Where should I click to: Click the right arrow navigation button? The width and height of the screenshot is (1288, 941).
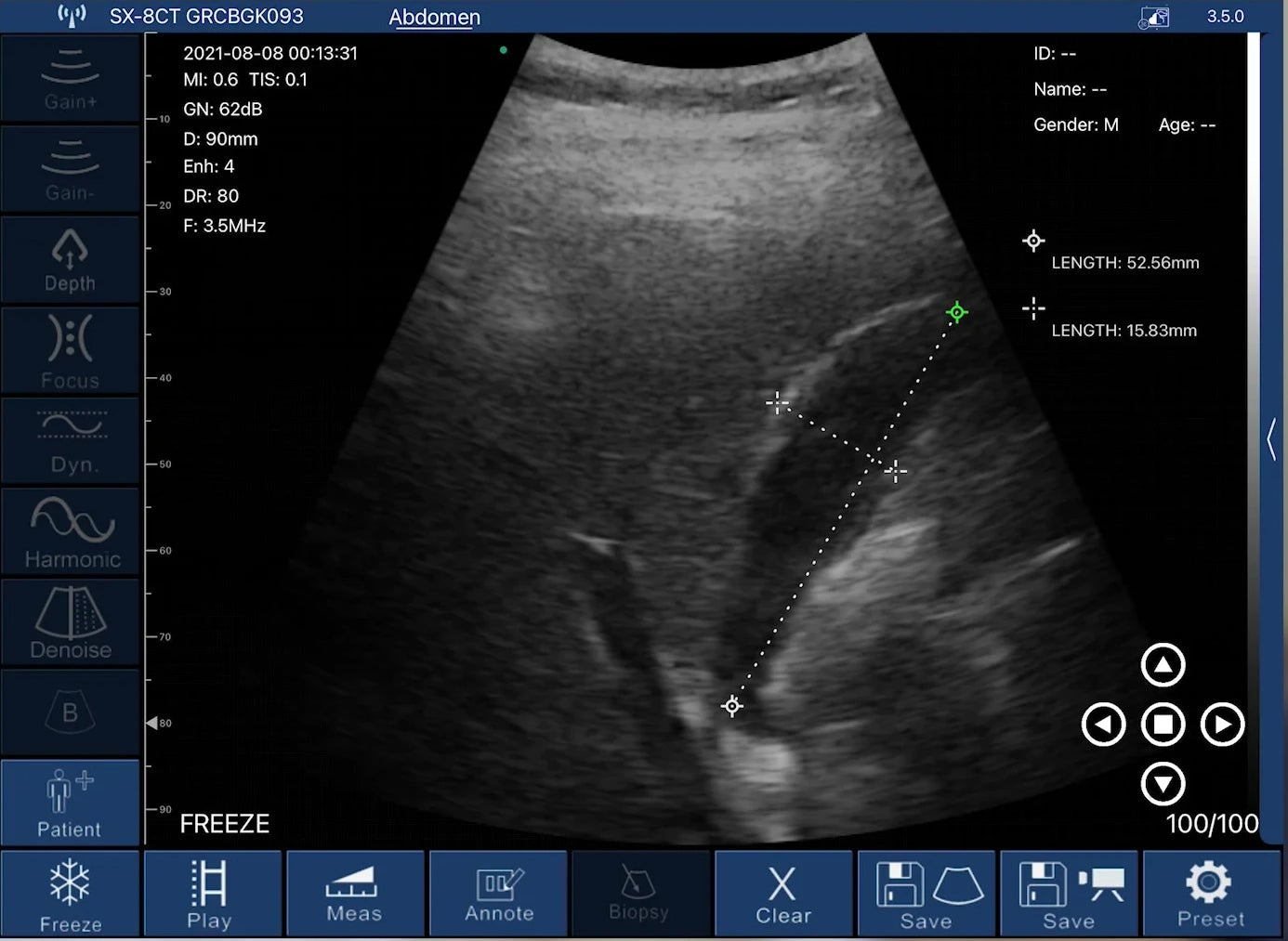click(1222, 725)
